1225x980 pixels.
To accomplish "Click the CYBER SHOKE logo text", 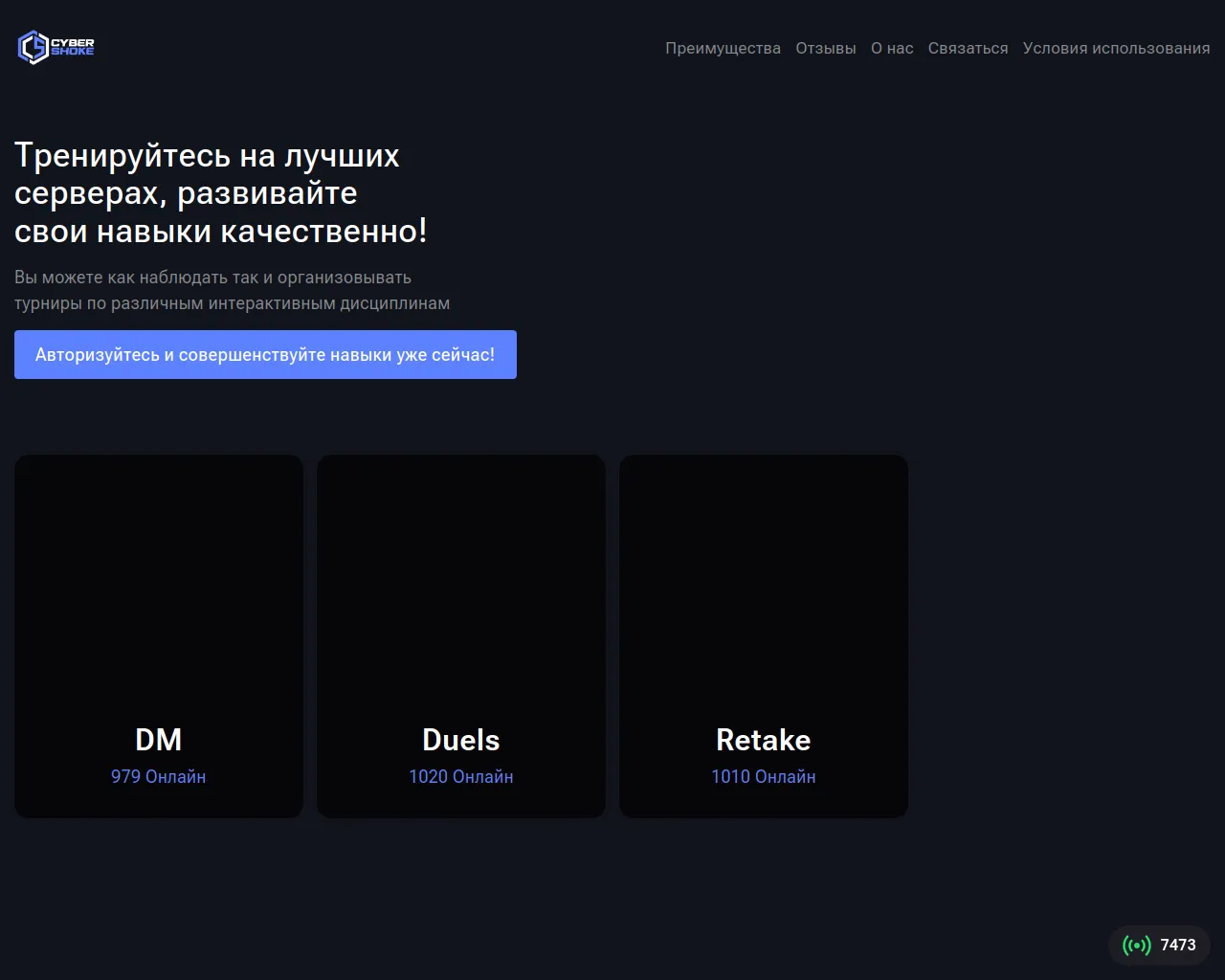I will coord(73,47).
